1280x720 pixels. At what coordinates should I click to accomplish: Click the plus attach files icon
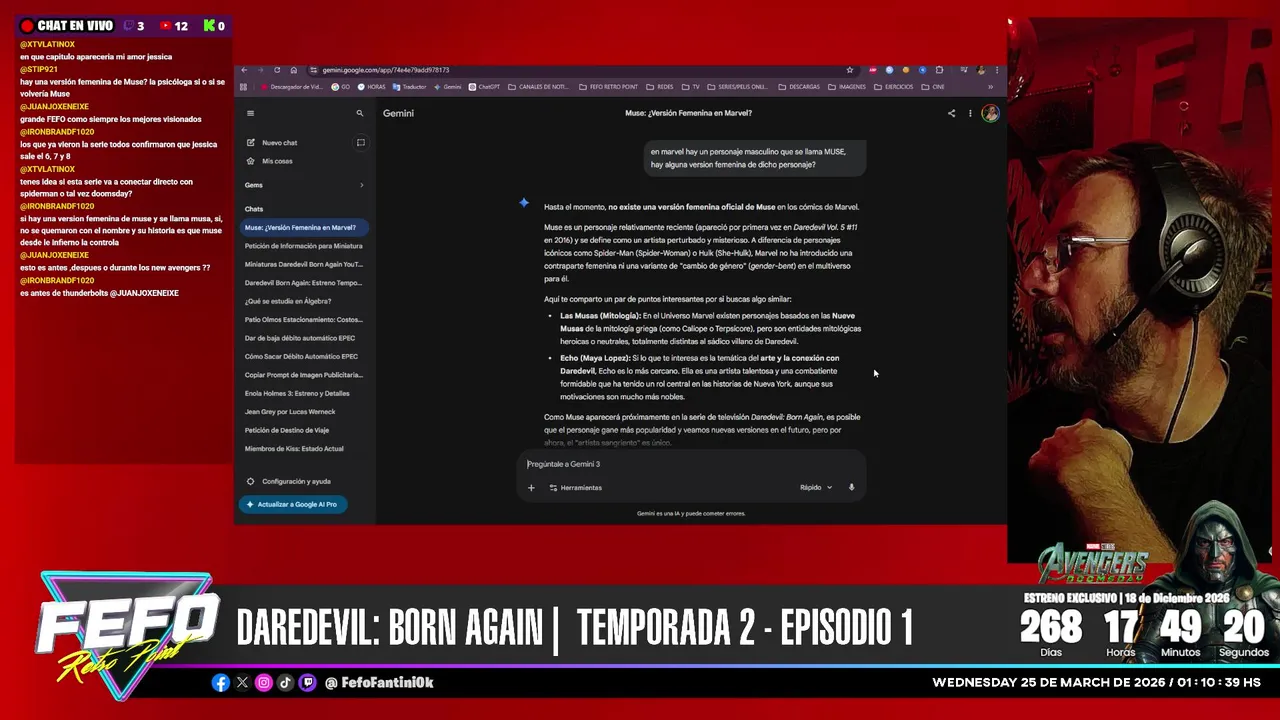531,488
